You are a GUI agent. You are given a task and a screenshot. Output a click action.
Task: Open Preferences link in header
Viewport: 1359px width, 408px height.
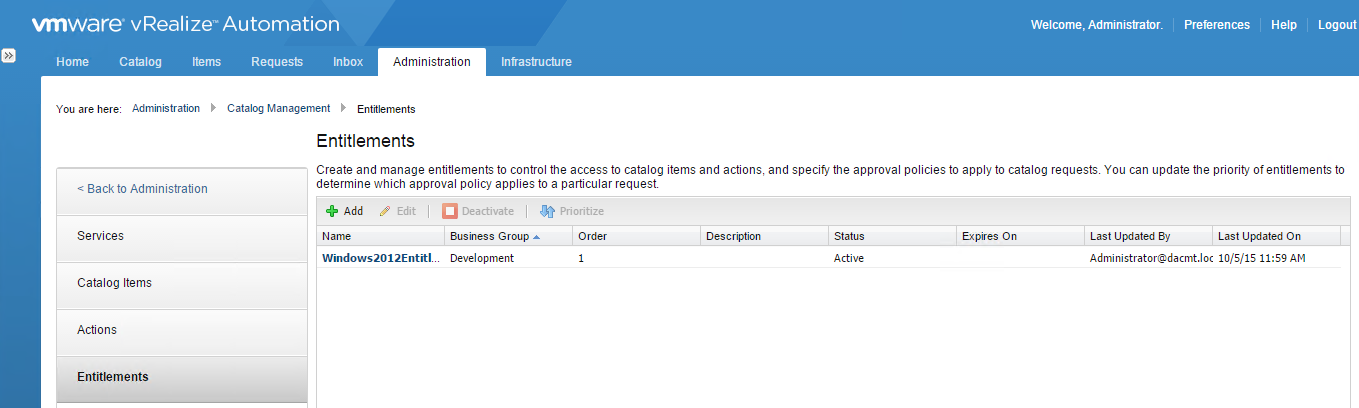click(x=1217, y=25)
